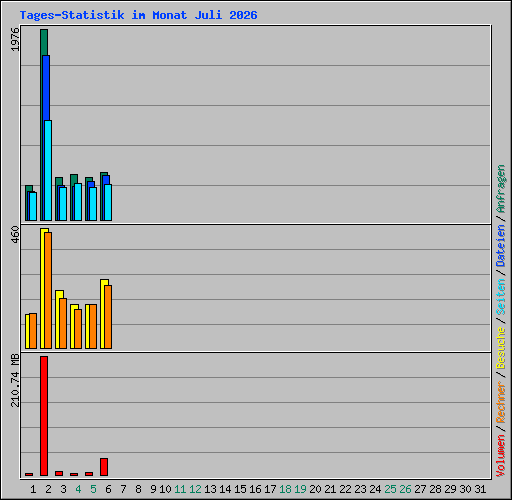The height and width of the screenshot is (500, 512).
Task: Click the red Volumen legend label
Action: pos(501,456)
